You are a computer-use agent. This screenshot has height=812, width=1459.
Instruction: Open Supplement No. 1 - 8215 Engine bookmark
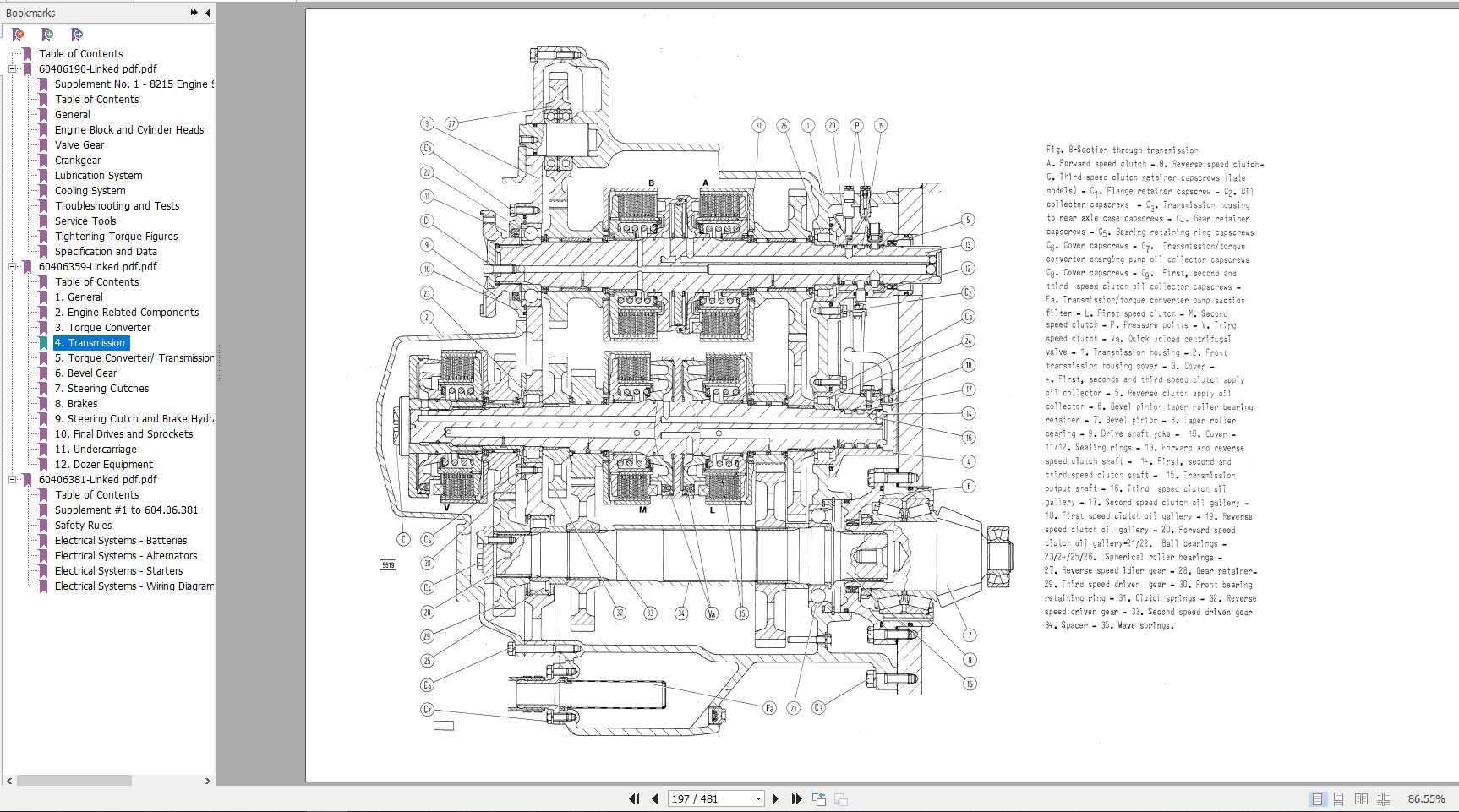pyautogui.click(x=134, y=84)
